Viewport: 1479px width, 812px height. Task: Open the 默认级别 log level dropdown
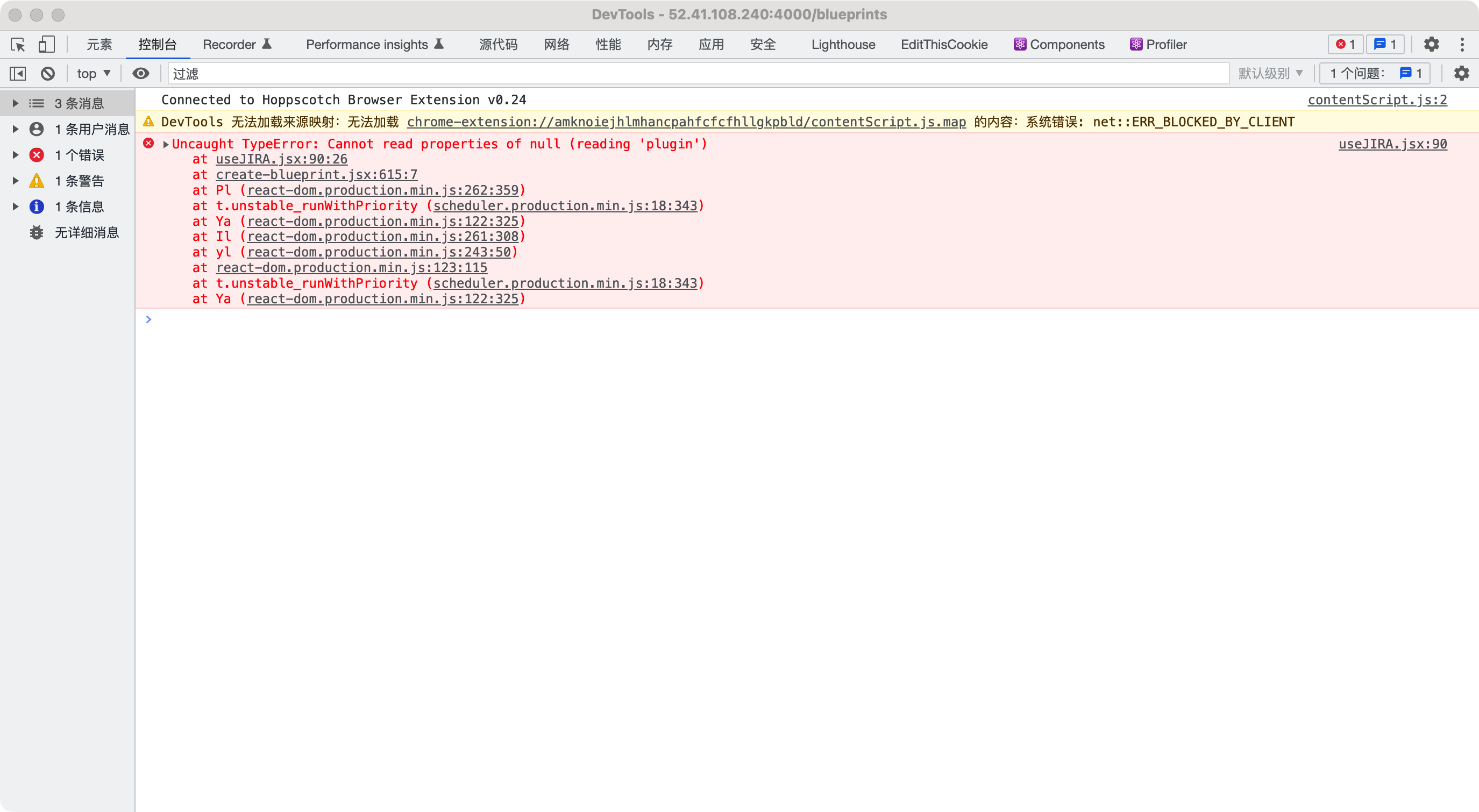click(1269, 73)
